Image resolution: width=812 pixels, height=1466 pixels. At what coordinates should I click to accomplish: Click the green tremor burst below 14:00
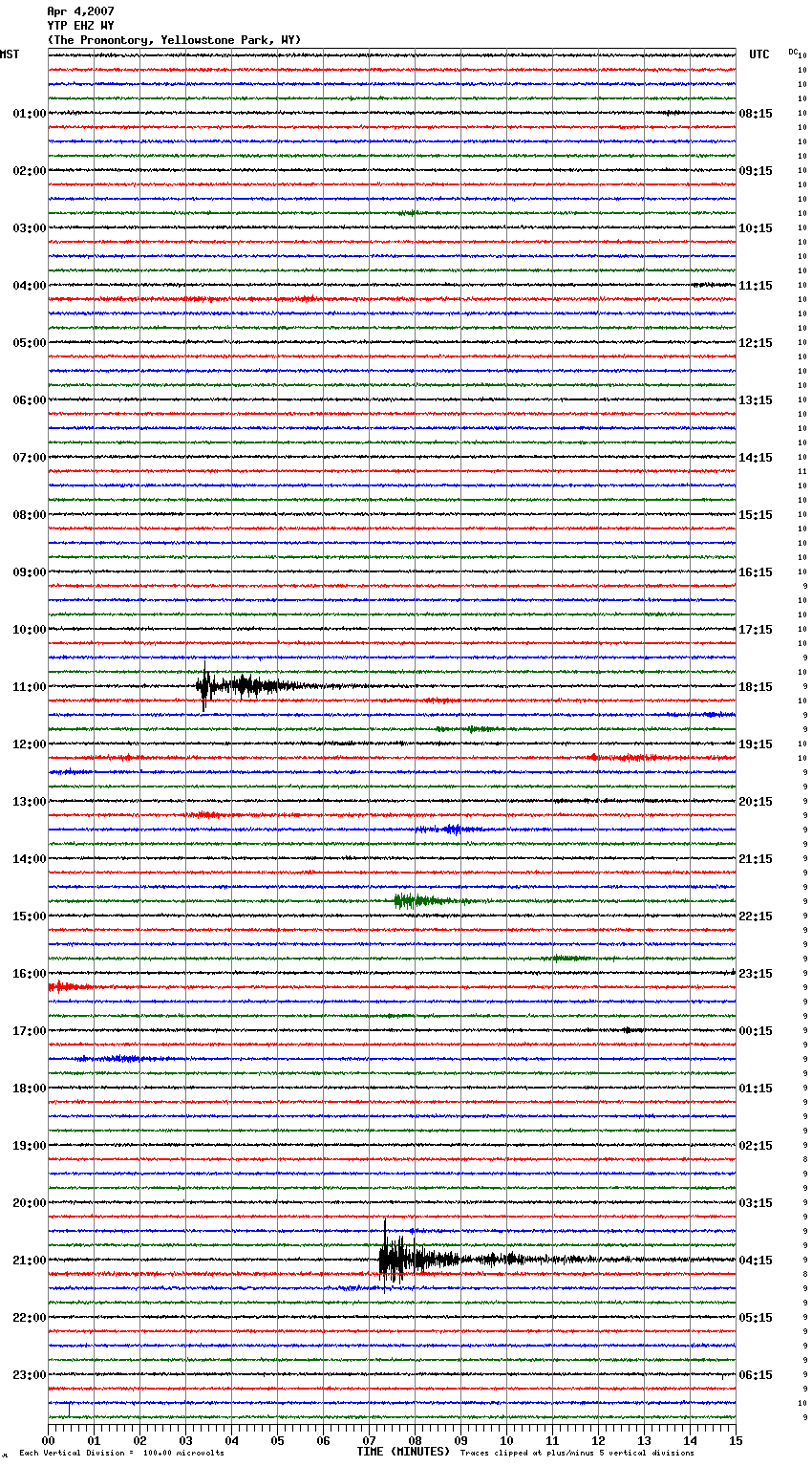coord(430,900)
